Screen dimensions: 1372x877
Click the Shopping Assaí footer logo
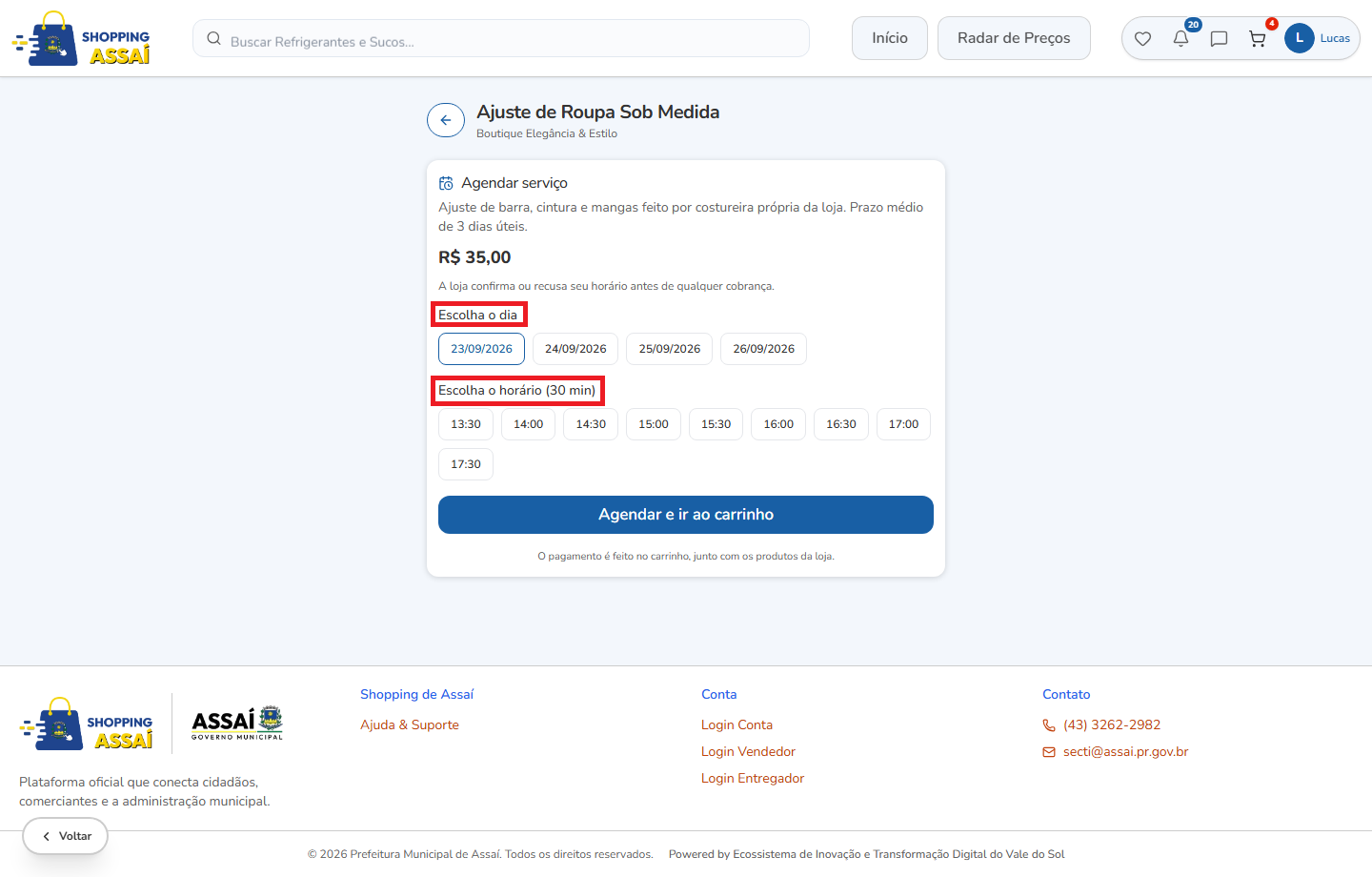click(x=86, y=724)
